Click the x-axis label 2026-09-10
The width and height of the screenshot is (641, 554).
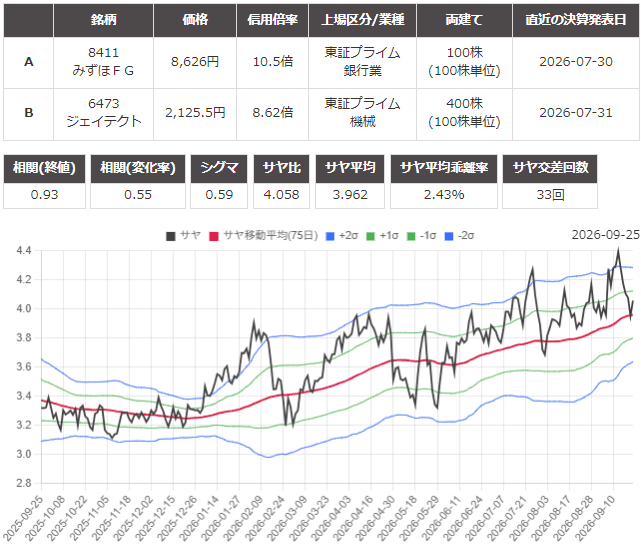[595, 519]
